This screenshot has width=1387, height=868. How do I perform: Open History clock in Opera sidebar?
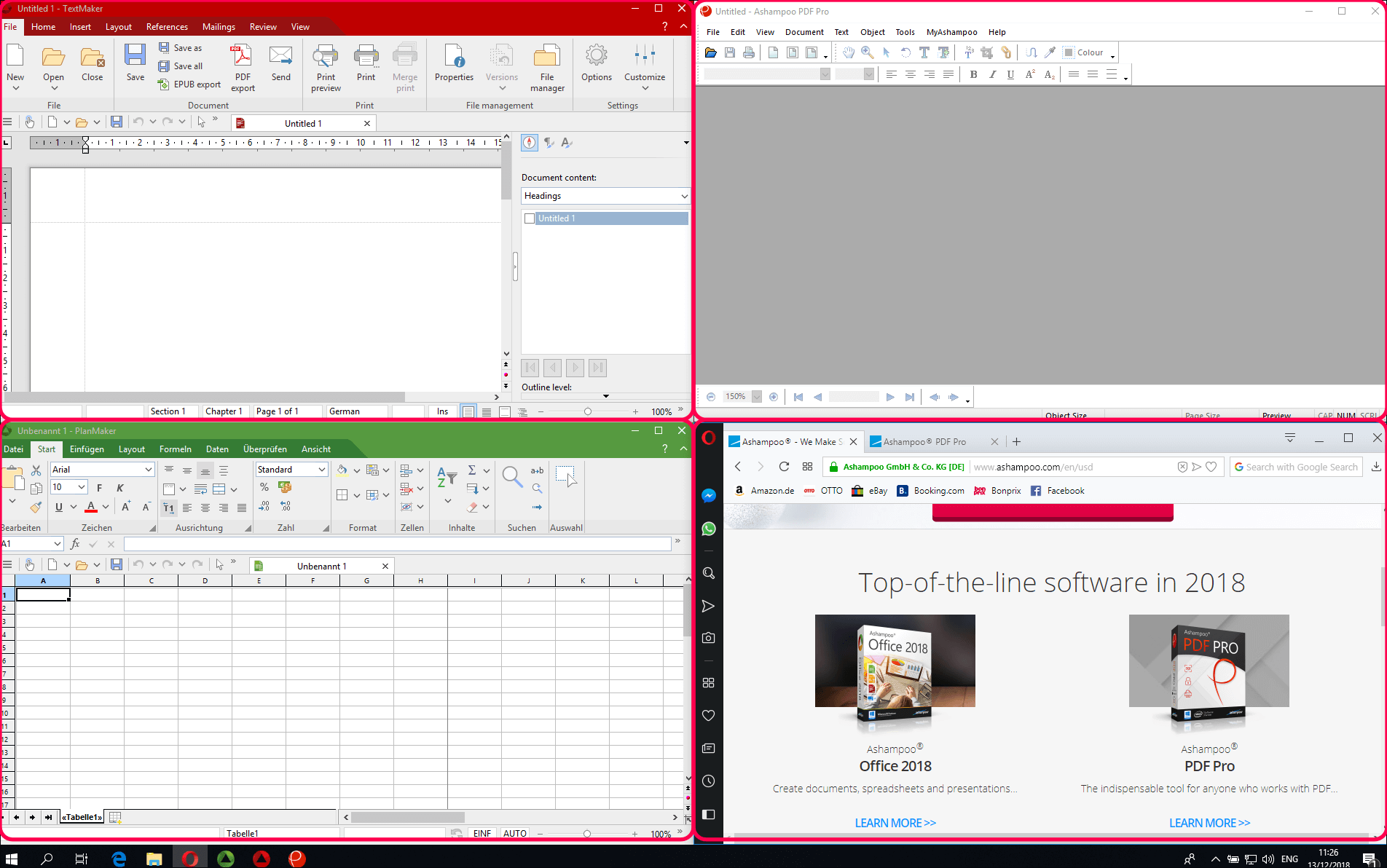(709, 781)
